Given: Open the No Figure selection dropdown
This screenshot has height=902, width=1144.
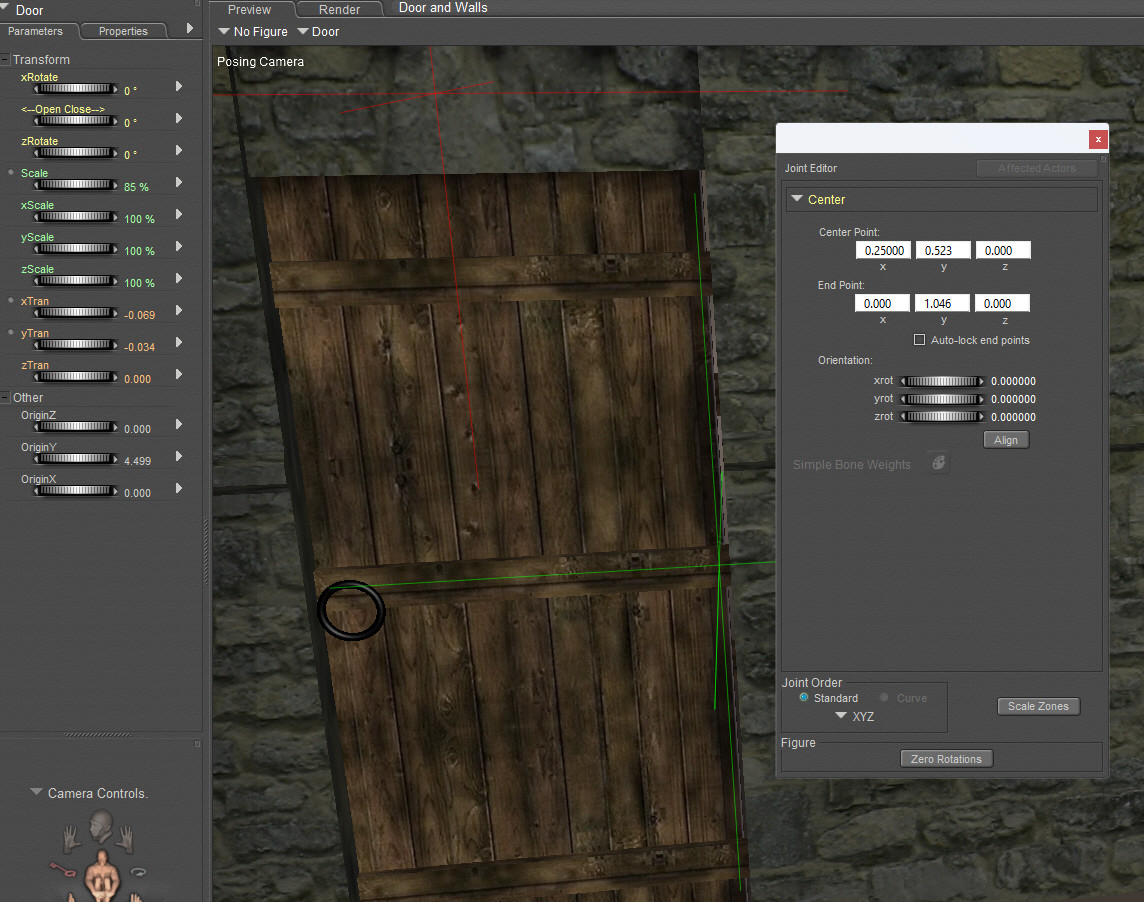Looking at the screenshot, I should pyautogui.click(x=253, y=31).
